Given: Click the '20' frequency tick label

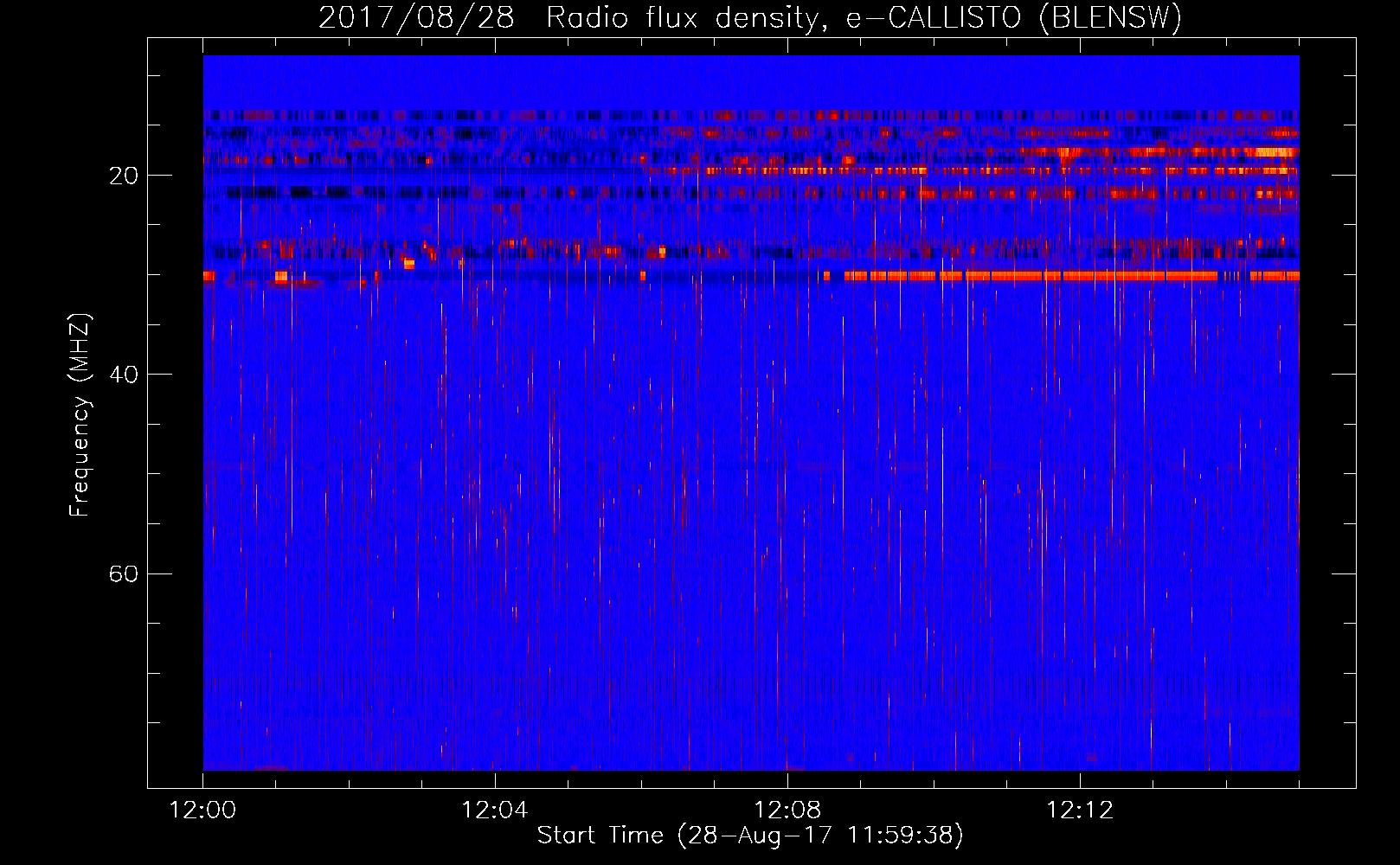Looking at the screenshot, I should tap(124, 176).
